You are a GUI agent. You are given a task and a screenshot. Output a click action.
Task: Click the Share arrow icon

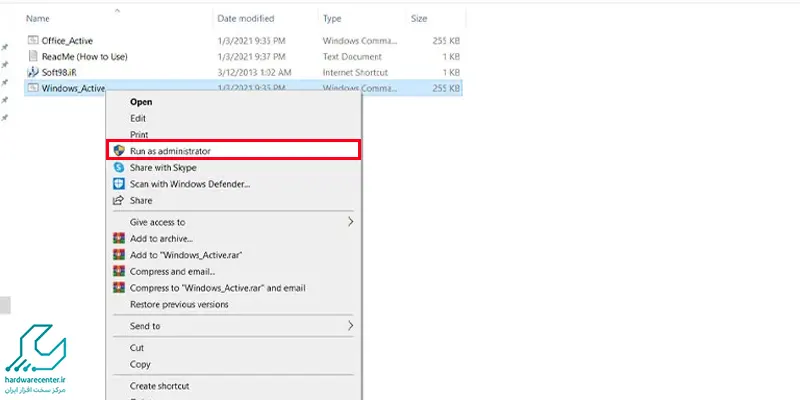[x=118, y=200]
